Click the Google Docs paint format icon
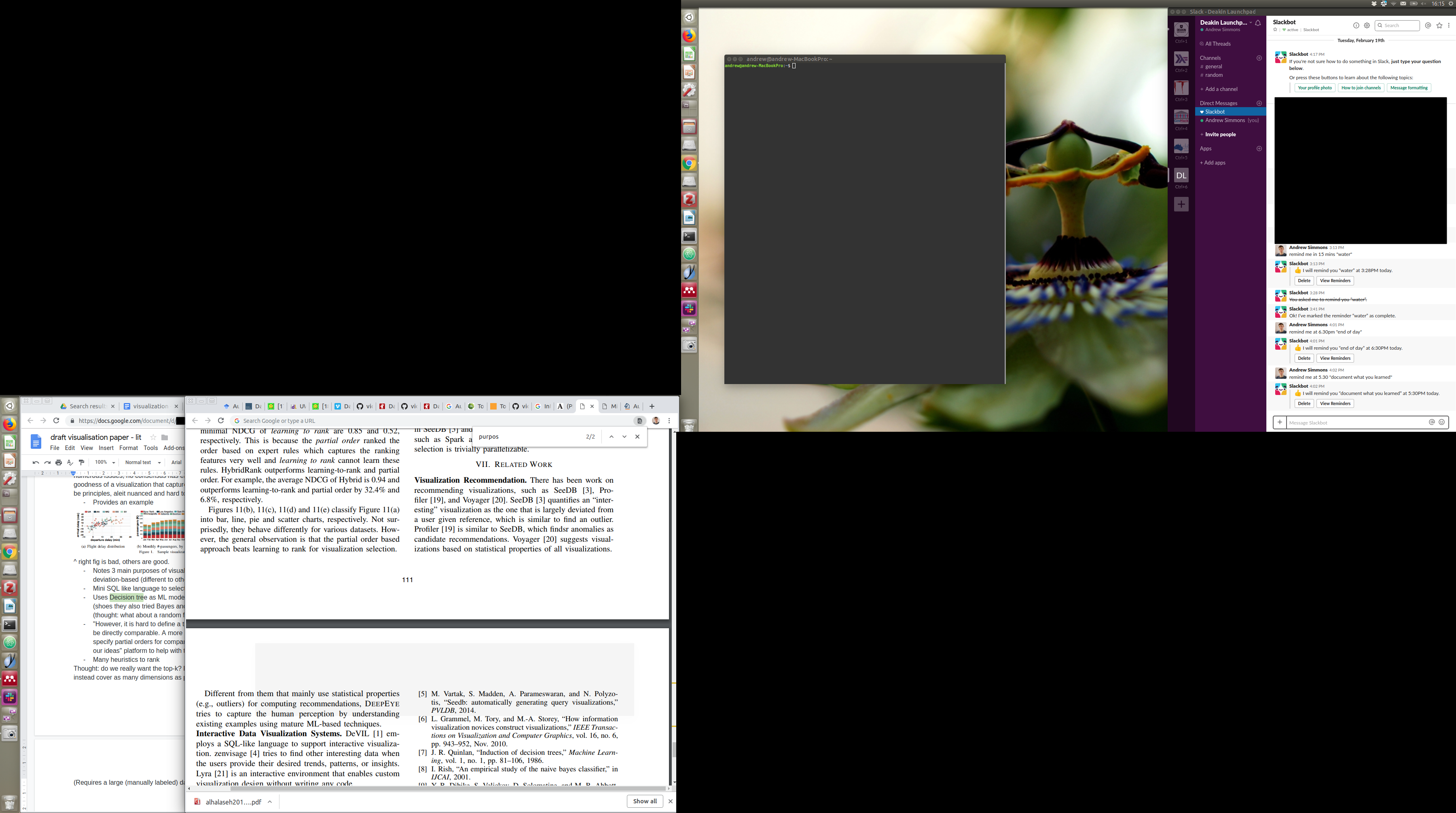Viewport: 1456px width, 813px height. [x=81, y=462]
